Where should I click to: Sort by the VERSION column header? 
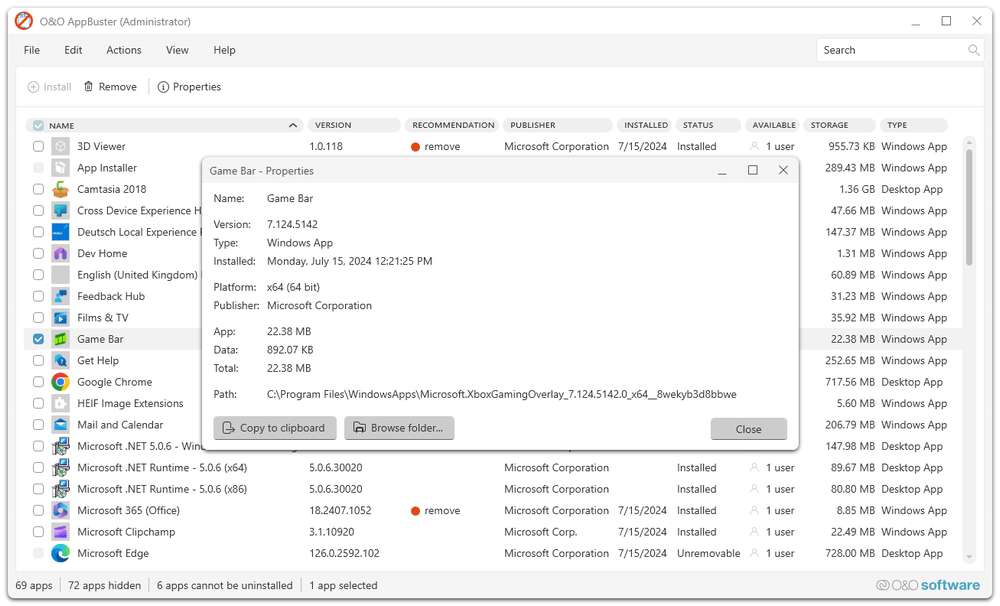pyautogui.click(x=354, y=125)
